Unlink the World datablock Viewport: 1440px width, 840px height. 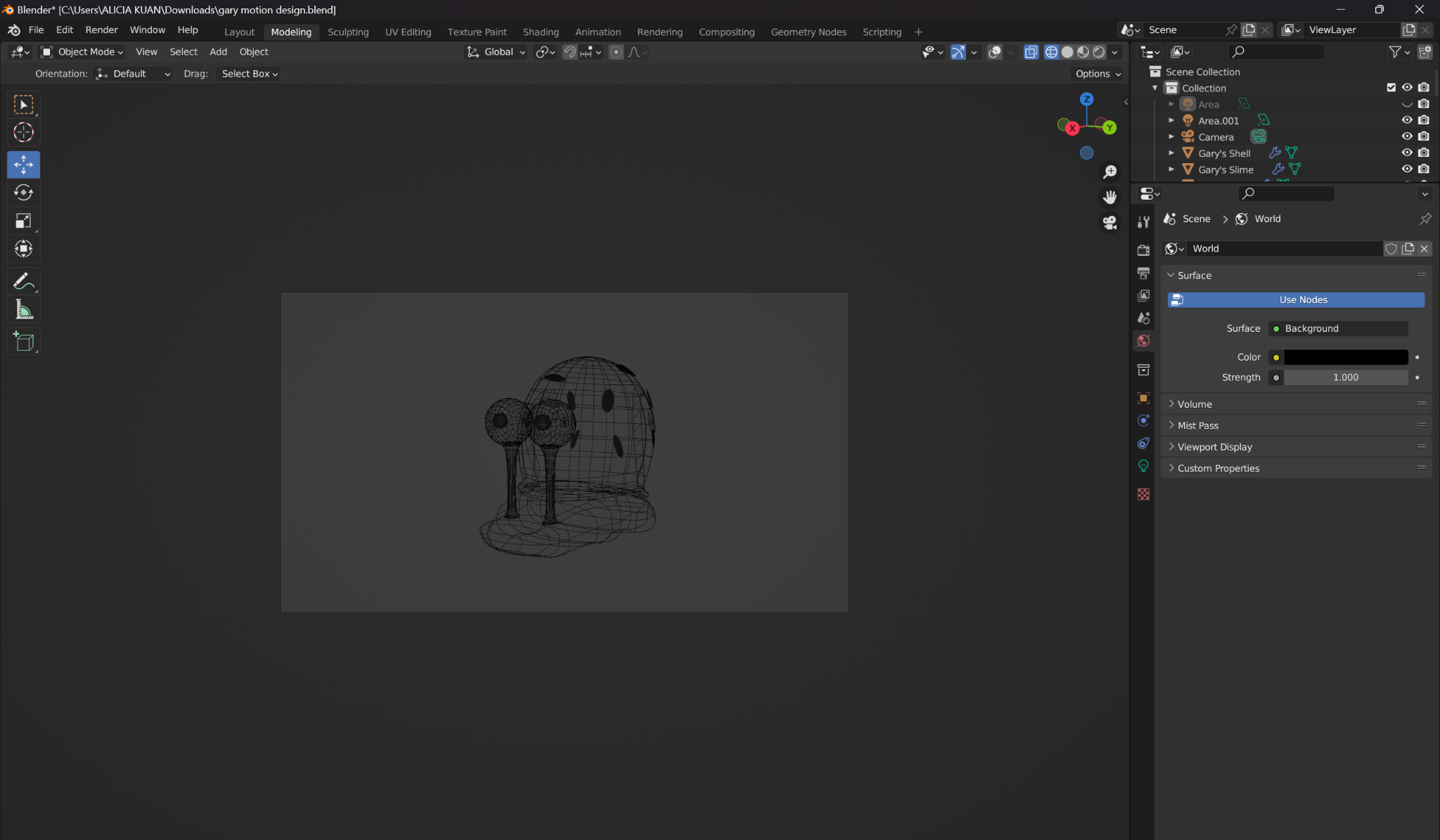(x=1424, y=249)
